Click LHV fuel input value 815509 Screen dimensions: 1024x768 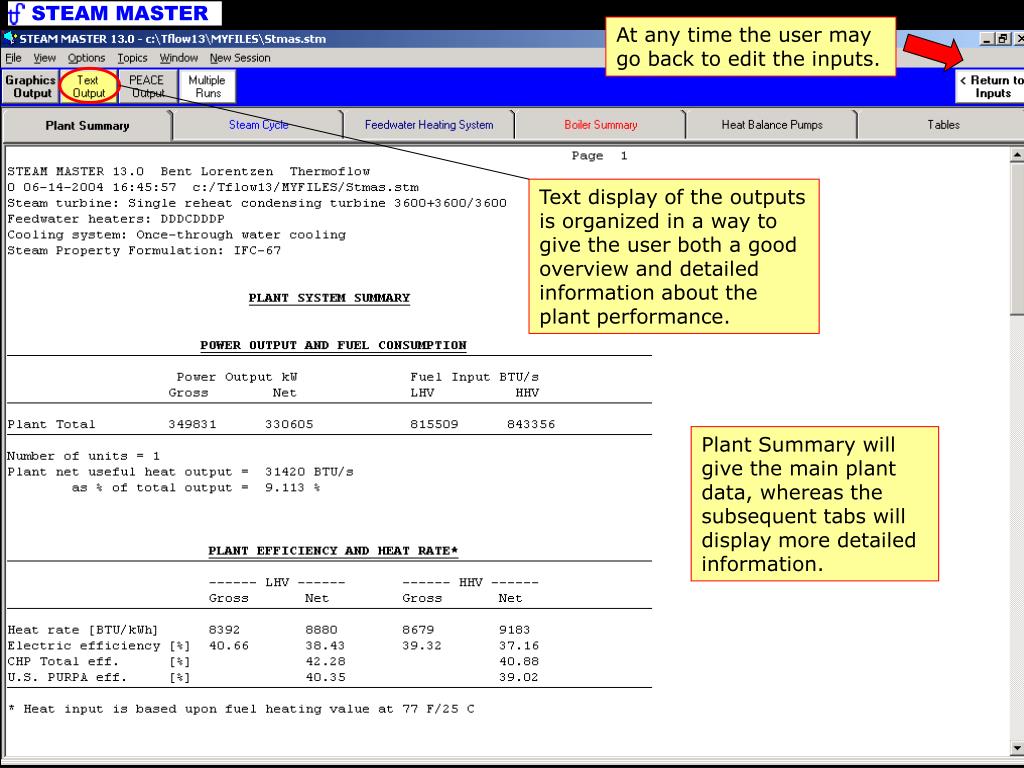pos(434,424)
